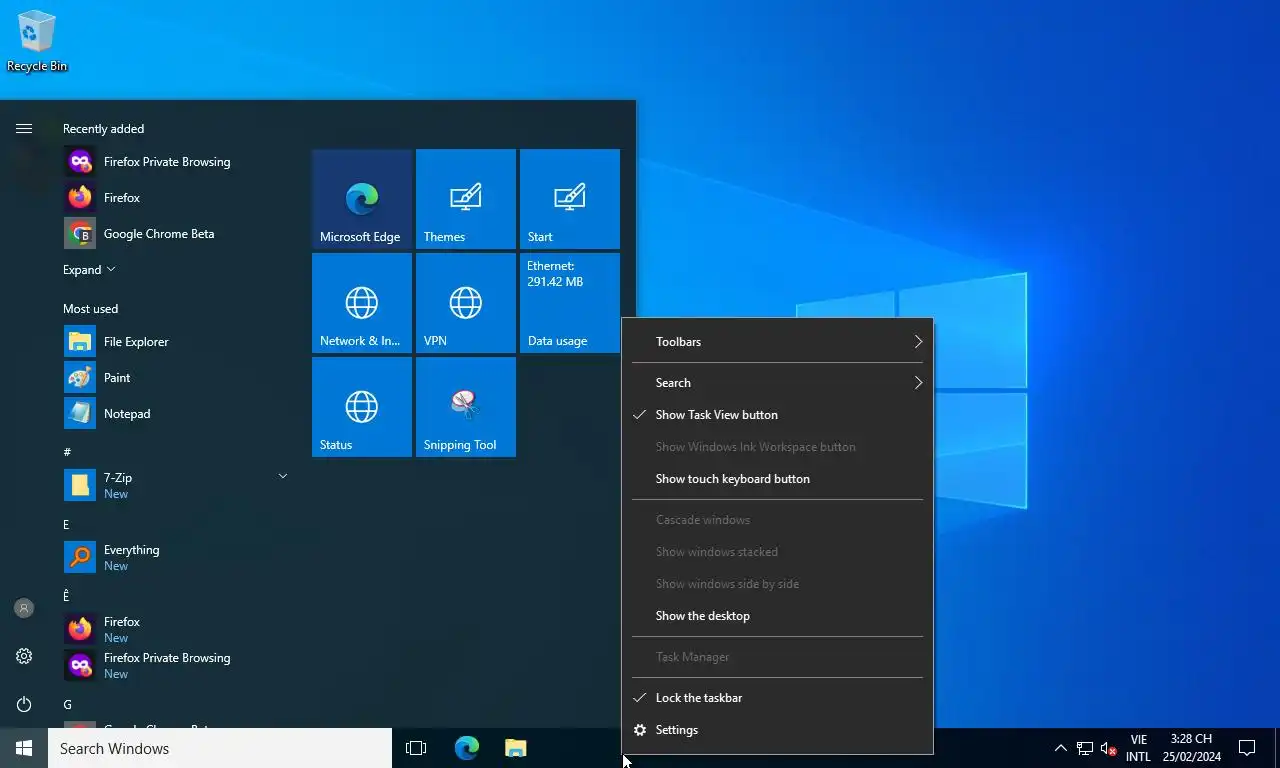Open the Themes tile
This screenshot has width=1280, height=768.
coord(466,199)
